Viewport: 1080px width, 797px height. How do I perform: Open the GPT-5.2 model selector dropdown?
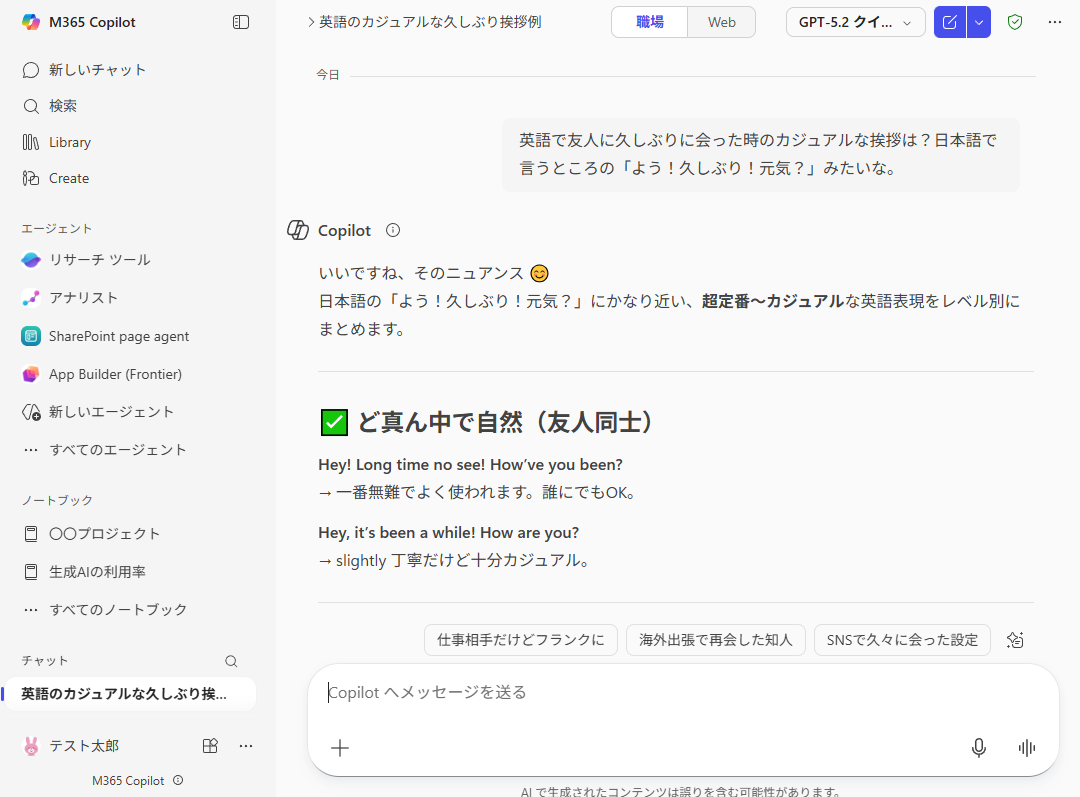point(855,22)
